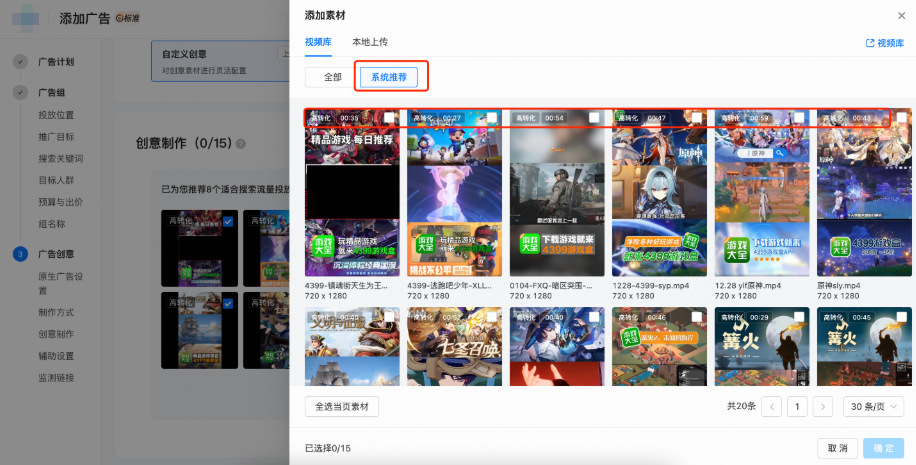Screen dimensions: 916x465
Task: Open the 12.28 ylf原神.mp4 thumbnail
Action: [762, 193]
